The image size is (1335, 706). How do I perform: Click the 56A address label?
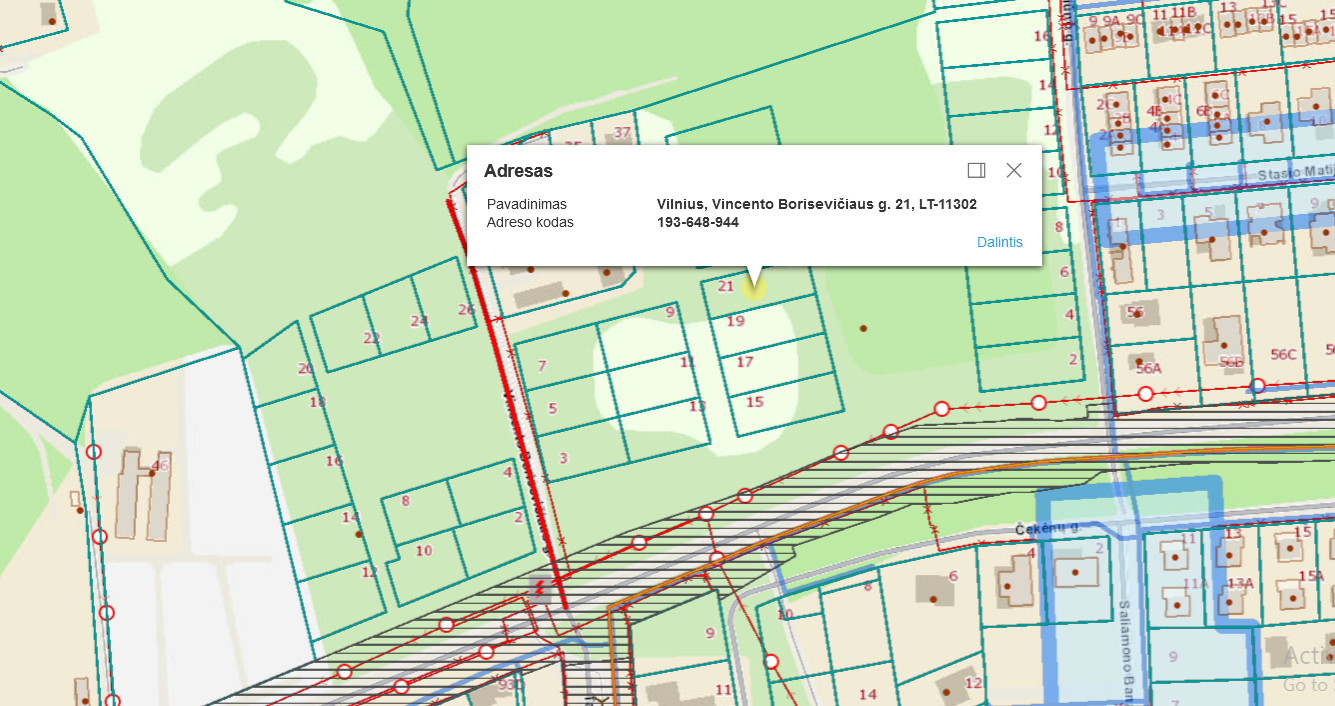(x=1148, y=368)
